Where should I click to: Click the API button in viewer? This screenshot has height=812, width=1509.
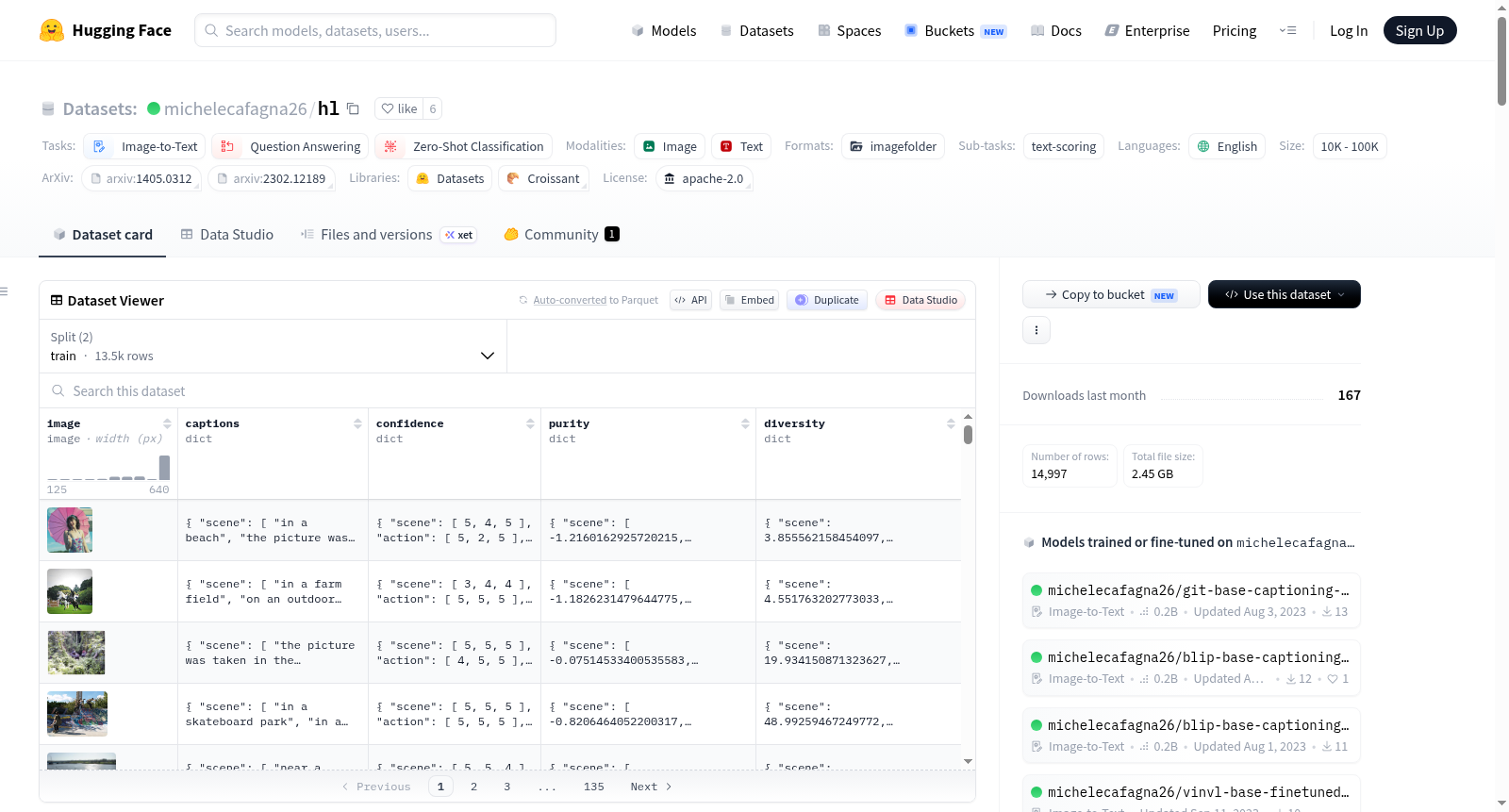691,300
